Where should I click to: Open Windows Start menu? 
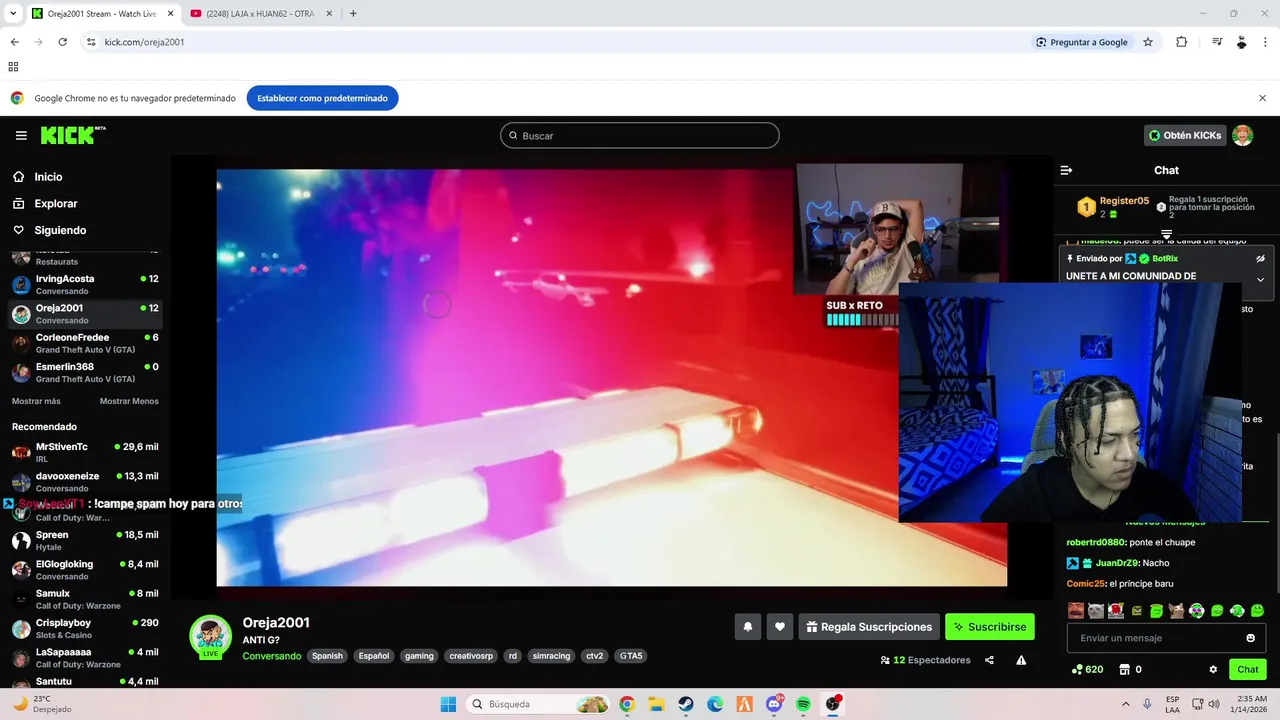click(448, 704)
